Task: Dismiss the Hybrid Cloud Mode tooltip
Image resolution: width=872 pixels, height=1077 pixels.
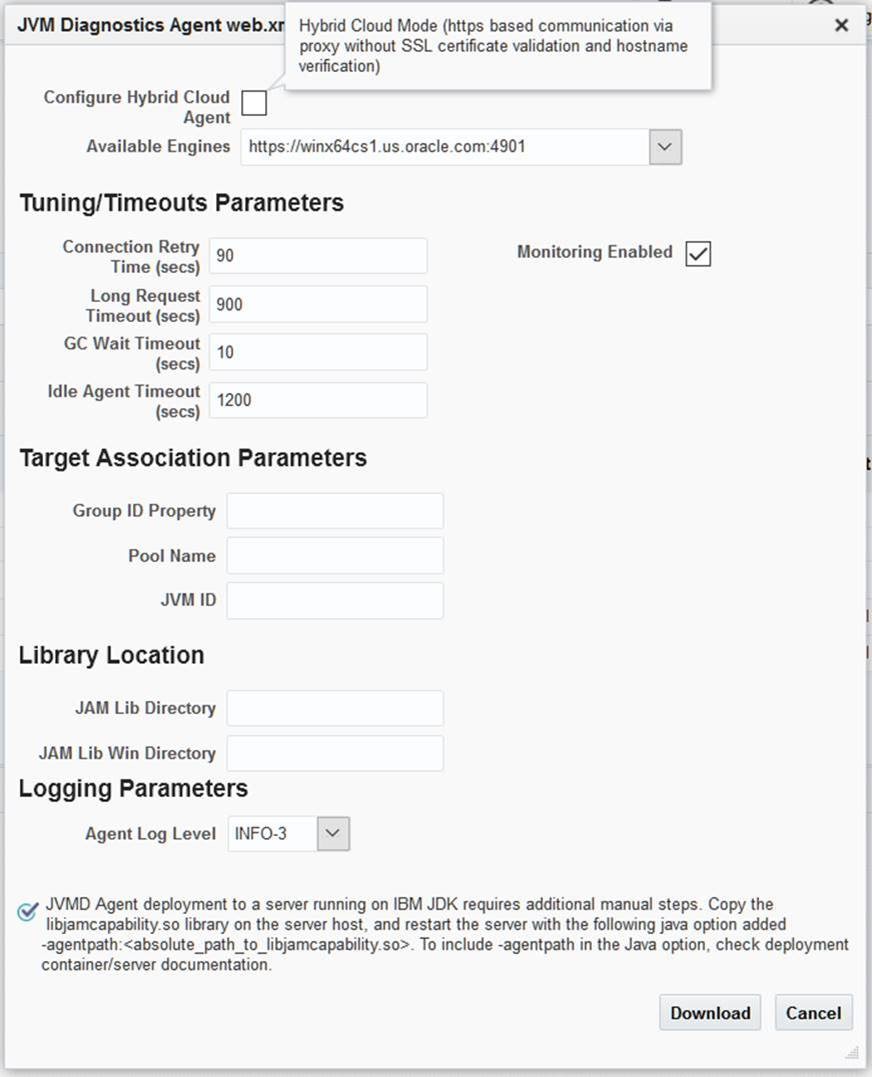Action: coord(497,45)
